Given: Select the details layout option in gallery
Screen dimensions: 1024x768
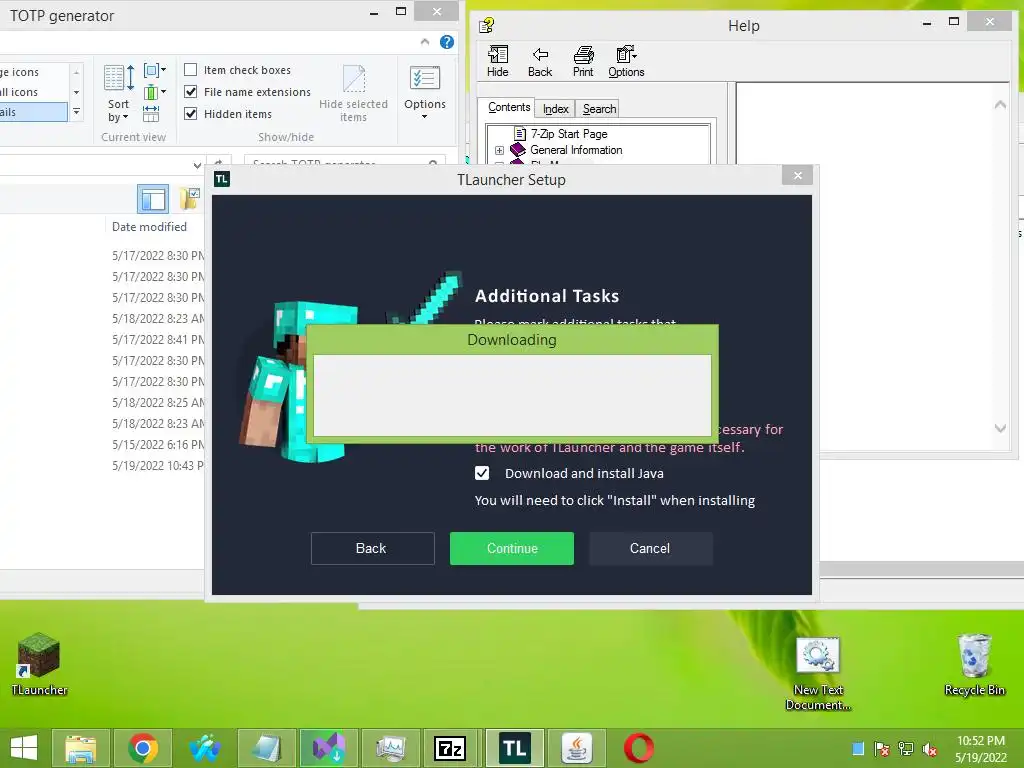Looking at the screenshot, I should coord(33,112).
